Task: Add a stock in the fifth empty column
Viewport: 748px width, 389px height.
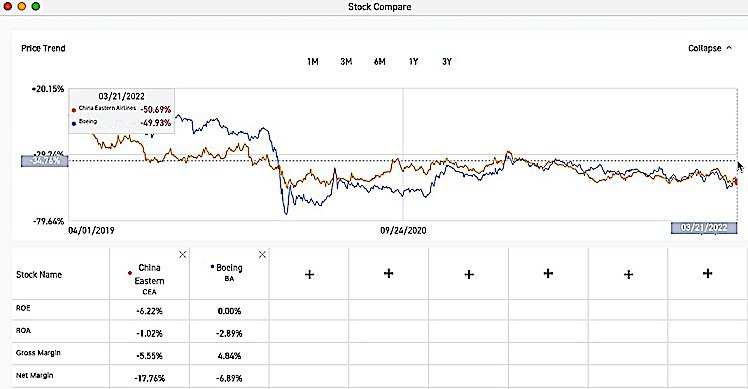Action: tap(628, 274)
